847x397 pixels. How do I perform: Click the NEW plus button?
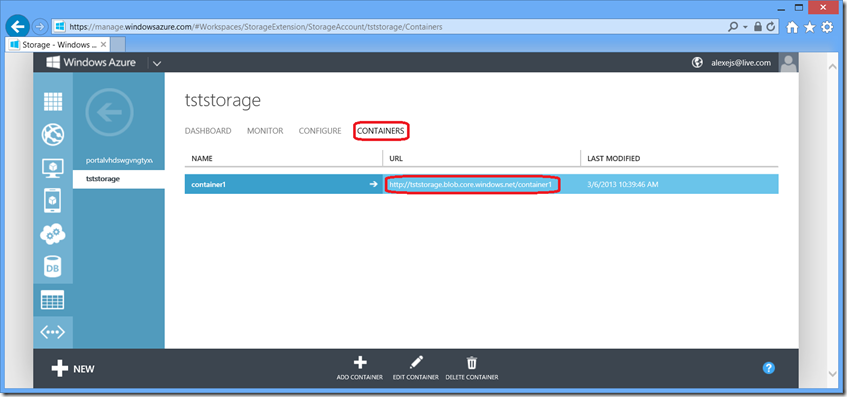(73, 369)
